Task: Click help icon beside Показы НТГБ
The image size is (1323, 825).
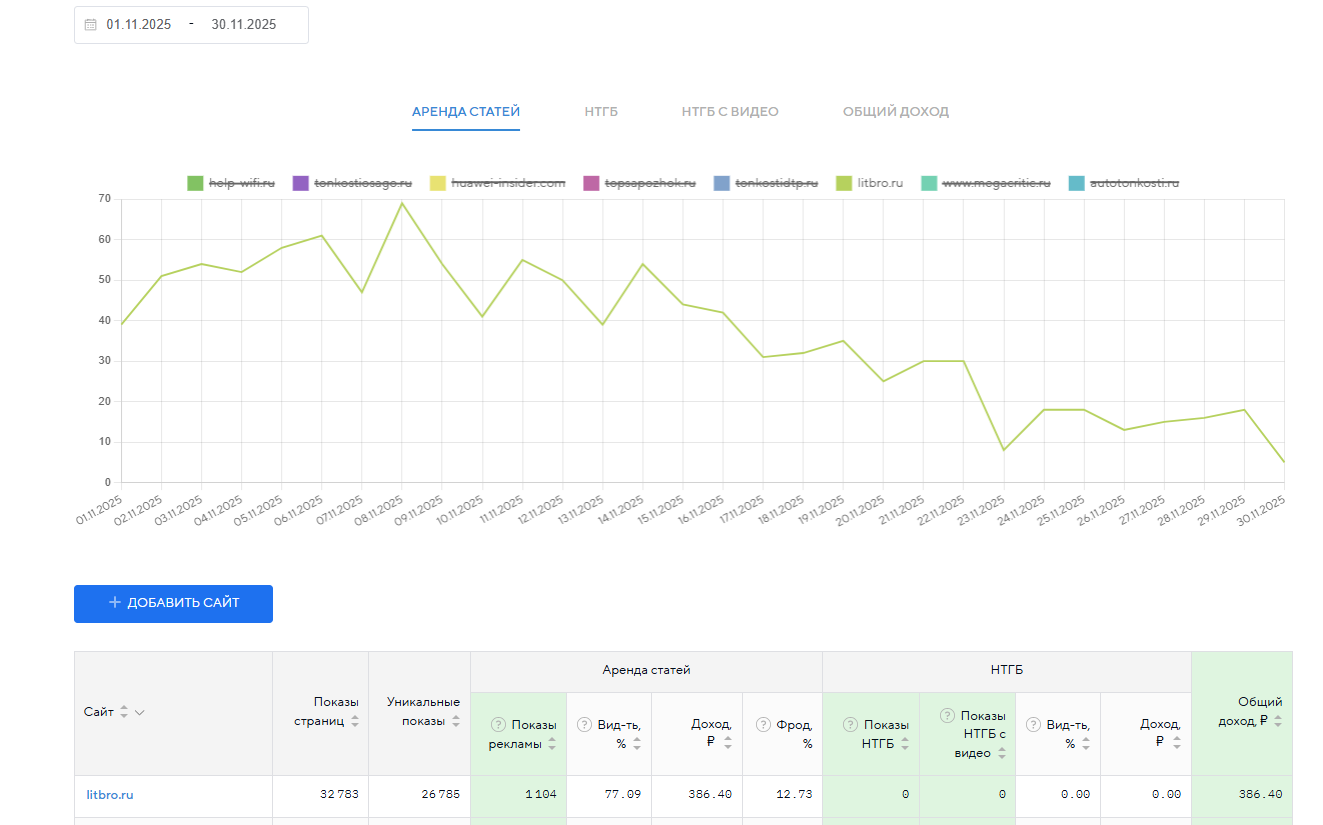Action: [x=850, y=724]
